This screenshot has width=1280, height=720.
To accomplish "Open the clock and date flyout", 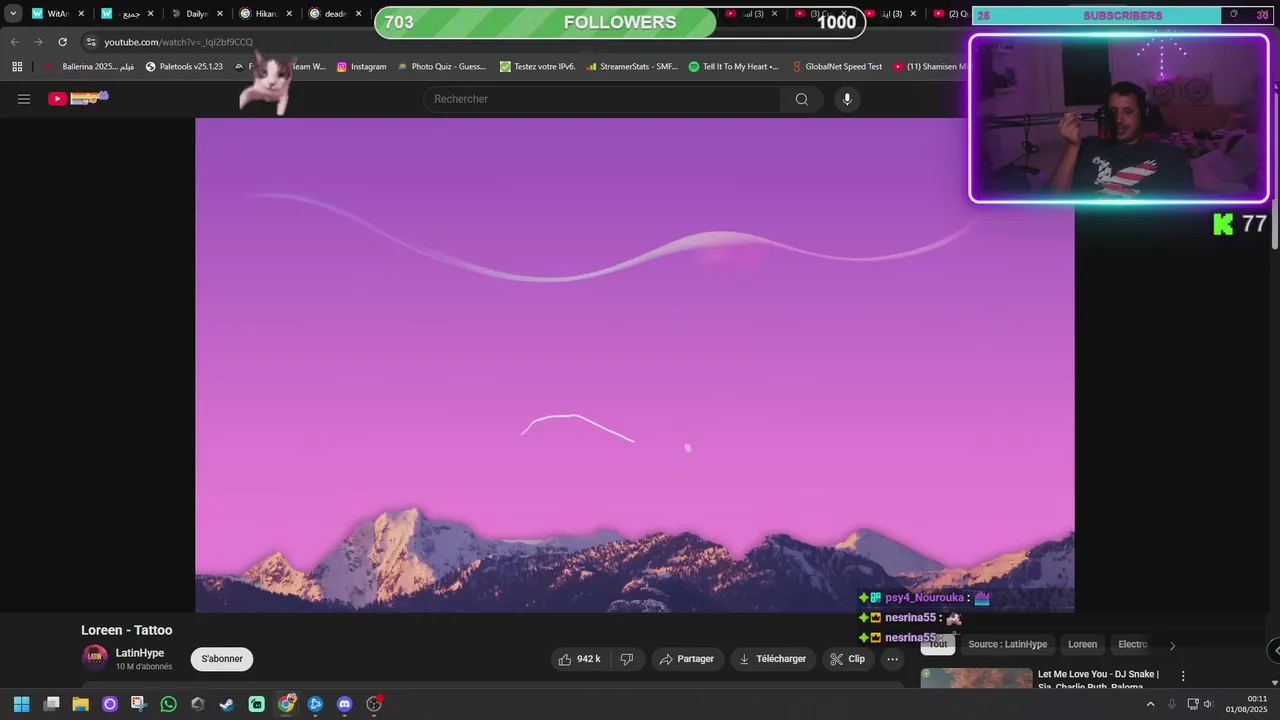I will pos(1247,704).
